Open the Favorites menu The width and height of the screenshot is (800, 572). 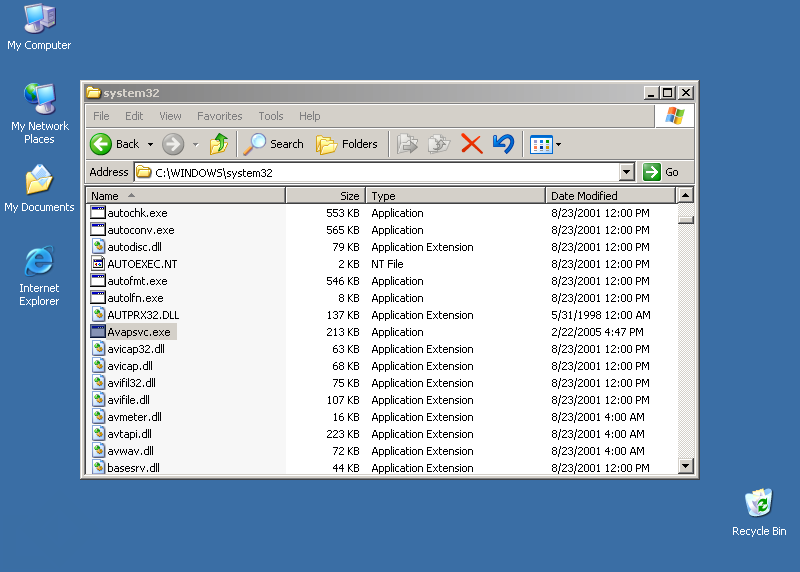pos(219,116)
